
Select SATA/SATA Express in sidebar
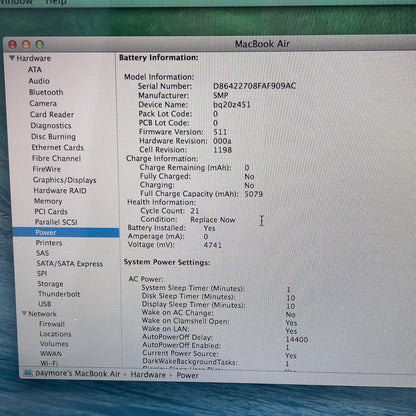pos(70,263)
